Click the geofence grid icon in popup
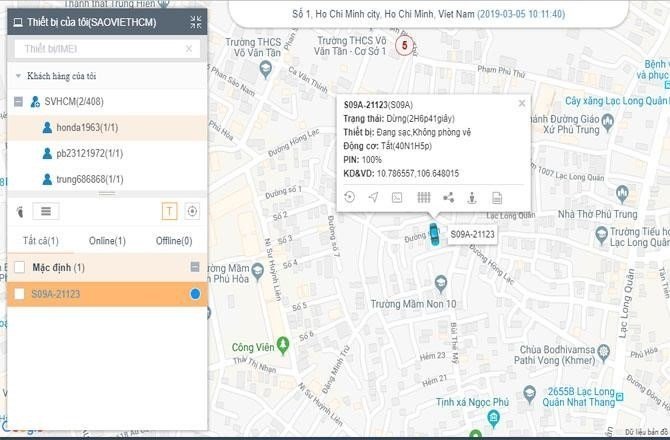 [423, 198]
